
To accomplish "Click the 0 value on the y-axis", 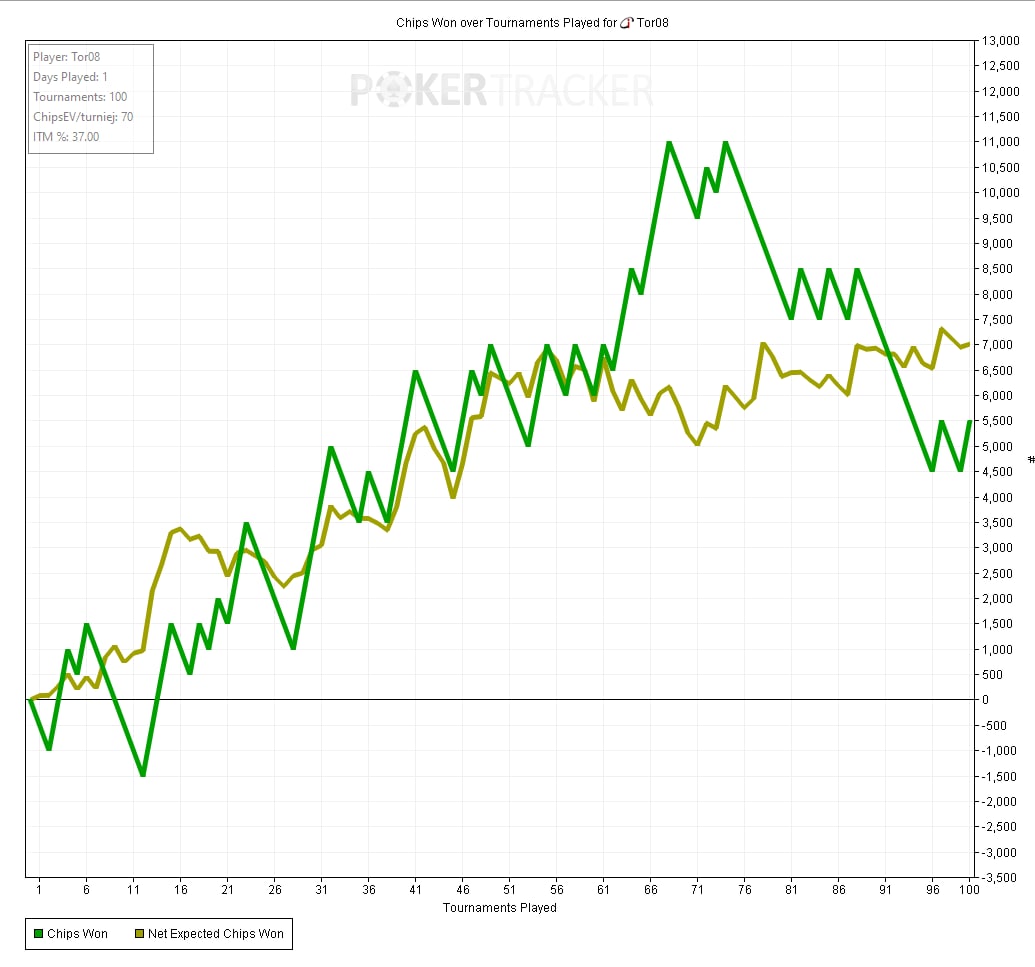I will (986, 700).
